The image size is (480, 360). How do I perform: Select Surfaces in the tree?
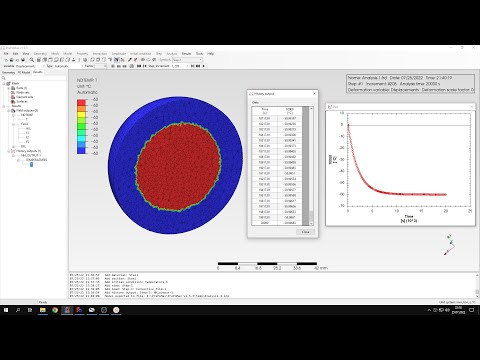22,101
